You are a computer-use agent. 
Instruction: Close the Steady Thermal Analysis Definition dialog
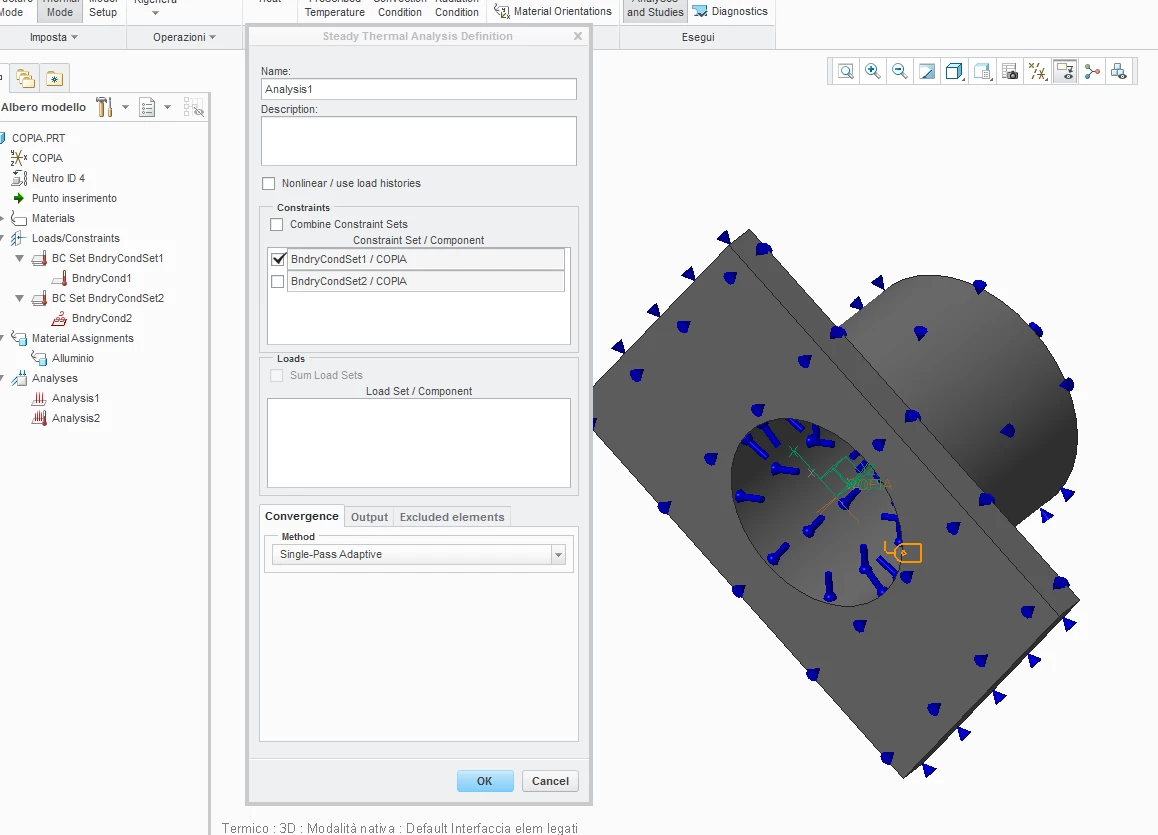[x=578, y=36]
